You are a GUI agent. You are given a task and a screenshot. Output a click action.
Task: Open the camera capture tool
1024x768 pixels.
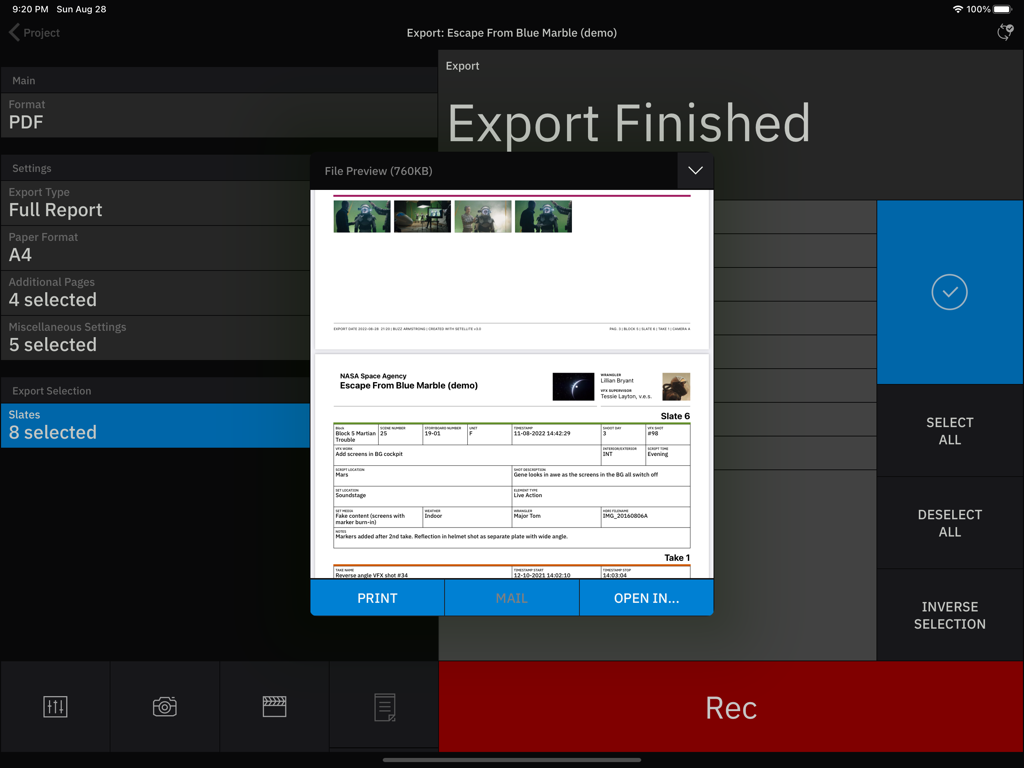click(164, 706)
